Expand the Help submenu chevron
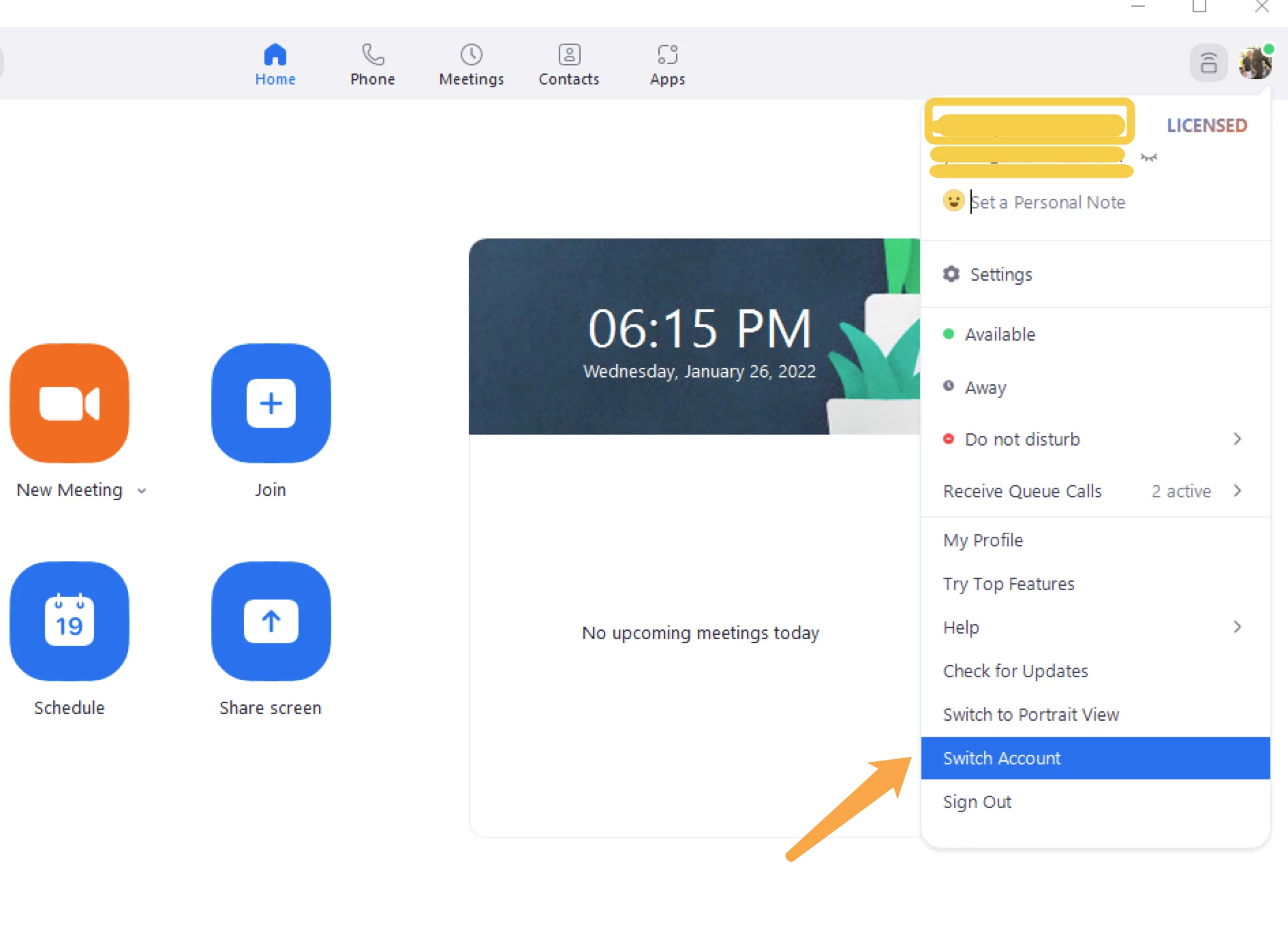This screenshot has width=1288, height=932. (x=1238, y=627)
